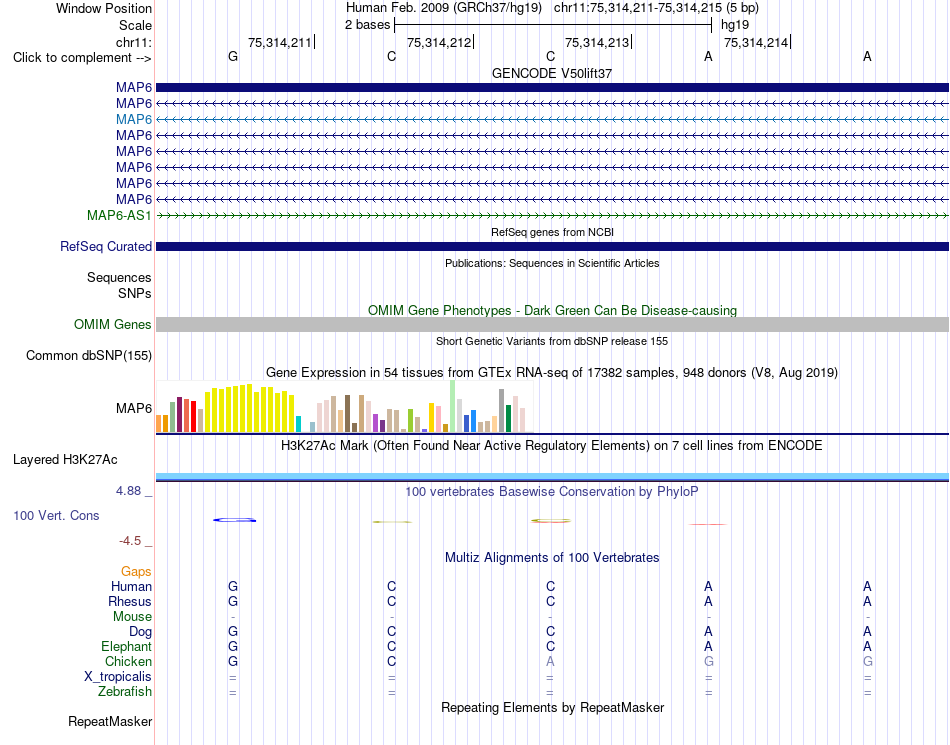
Task: Open the GTEx Gene Expression track title
Action: tap(552, 372)
